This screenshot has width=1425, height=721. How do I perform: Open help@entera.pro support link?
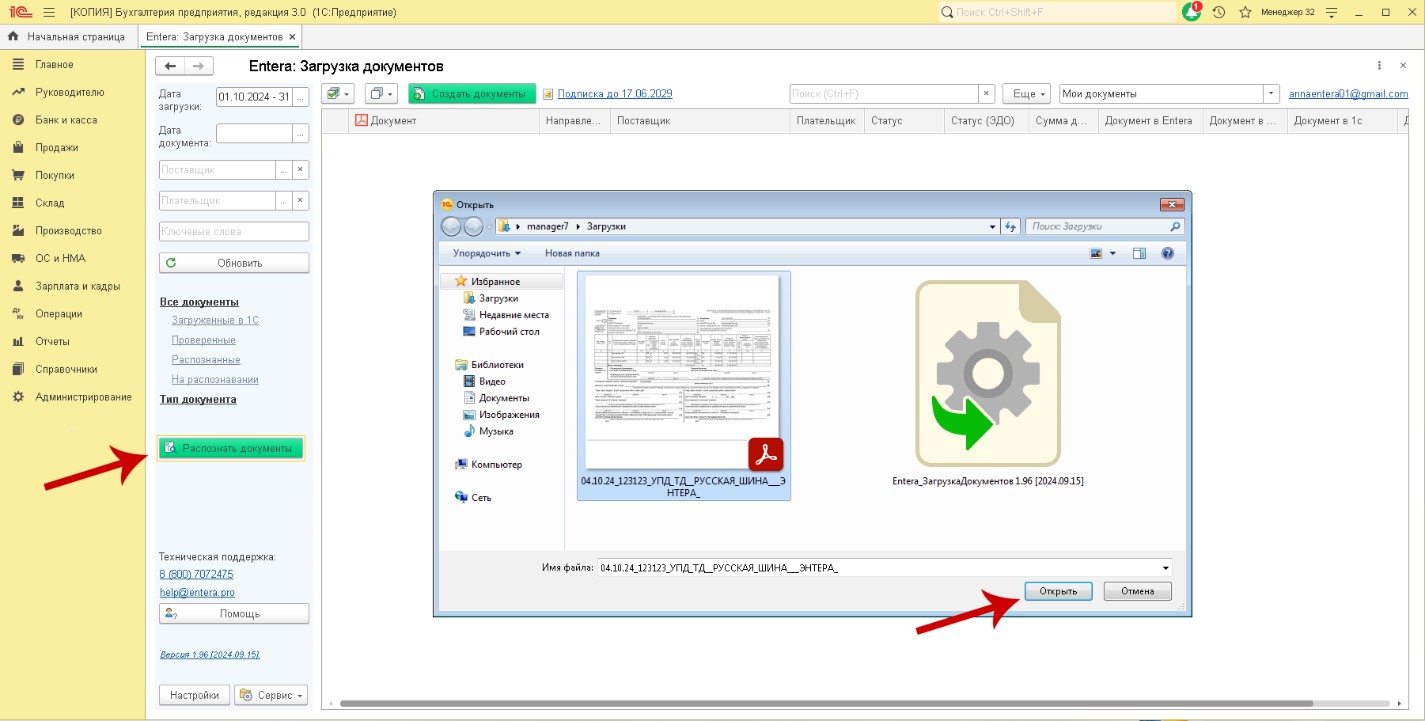point(197,593)
